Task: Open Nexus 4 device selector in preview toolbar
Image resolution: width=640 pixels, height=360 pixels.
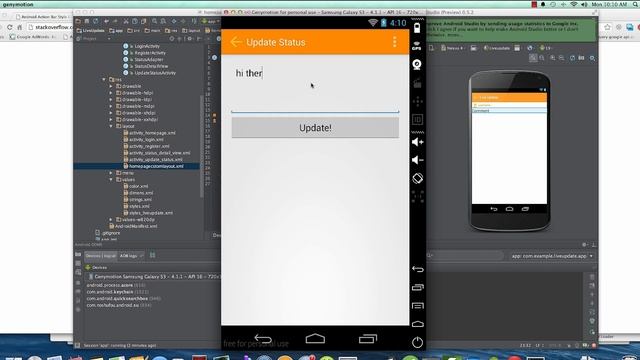Action: 452,48
